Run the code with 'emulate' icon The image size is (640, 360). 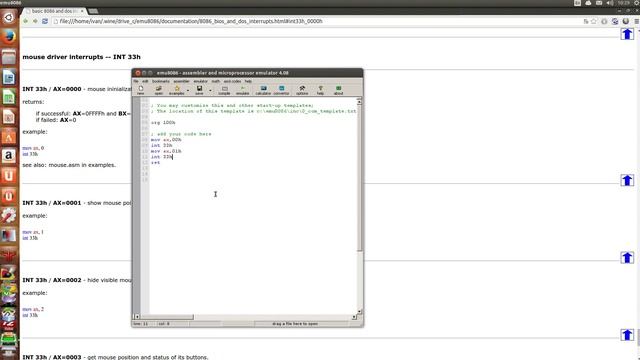click(x=242, y=90)
